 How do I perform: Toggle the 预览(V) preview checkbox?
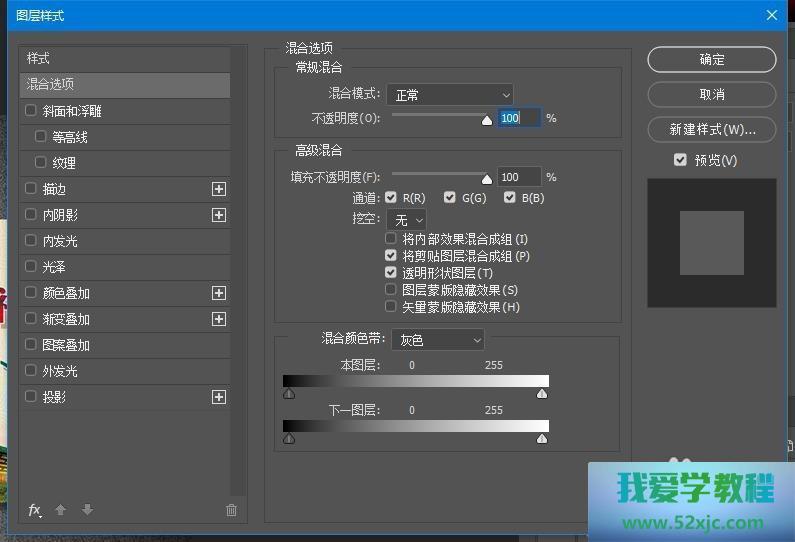click(x=680, y=160)
